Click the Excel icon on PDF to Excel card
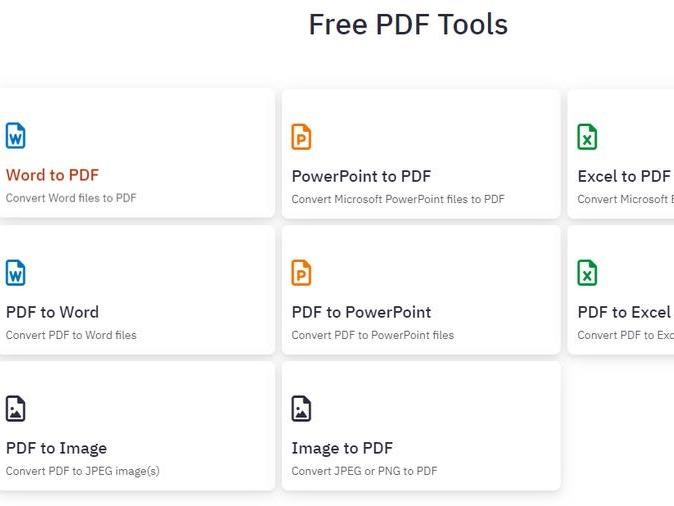 coord(587,272)
